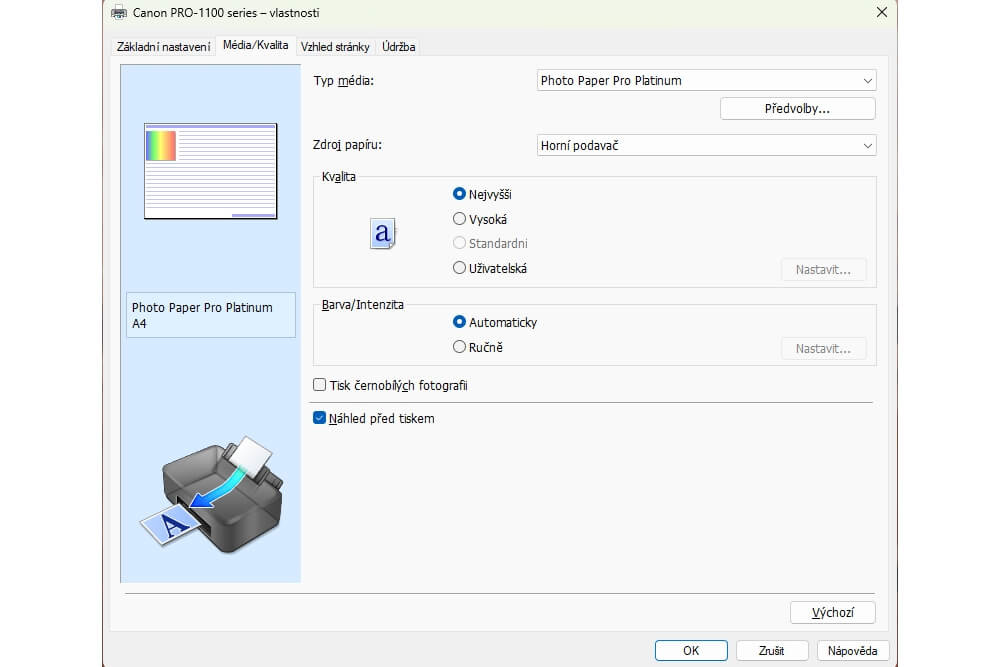This screenshot has width=1000, height=667.
Task: Enable Tisk černobílých fotografií checkbox
Action: [320, 385]
